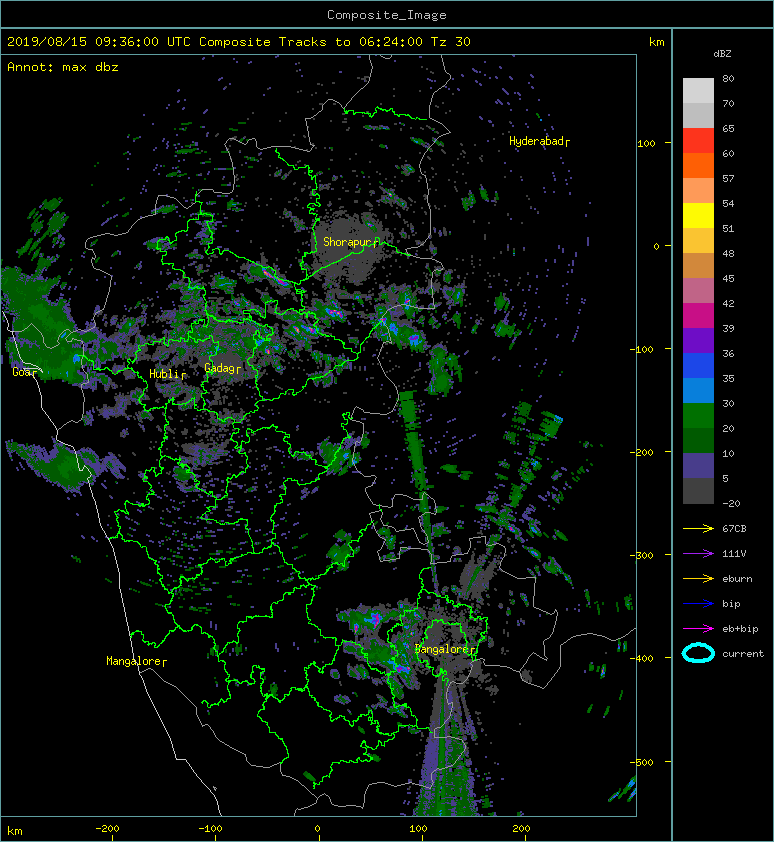Click the 0 value on horizontal axis
The width and height of the screenshot is (774, 842).
(x=317, y=829)
